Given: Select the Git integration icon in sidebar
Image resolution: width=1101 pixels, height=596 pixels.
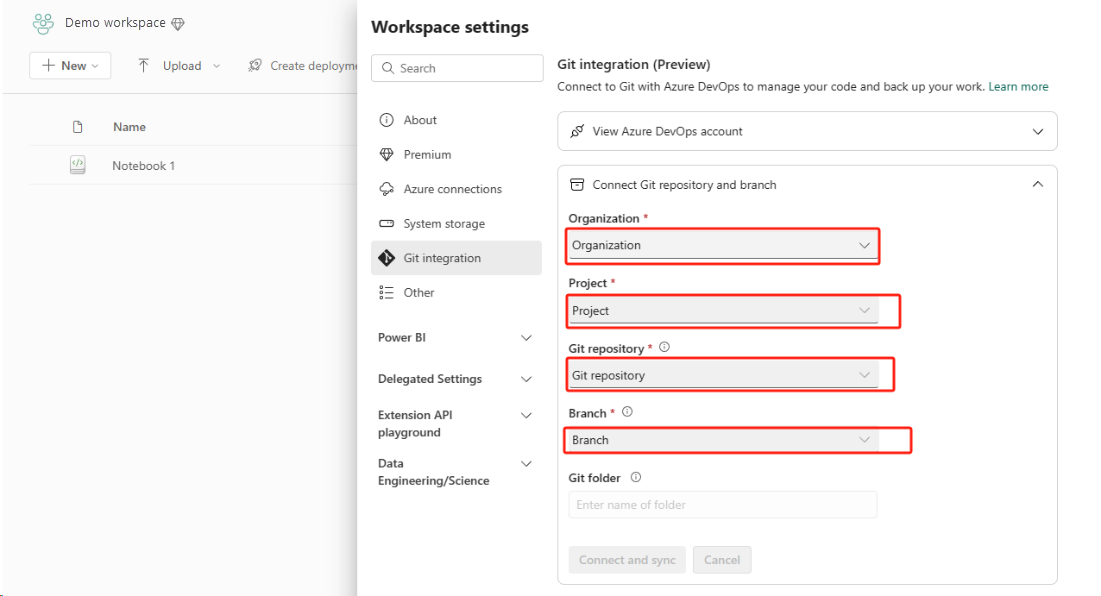Looking at the screenshot, I should (x=386, y=258).
